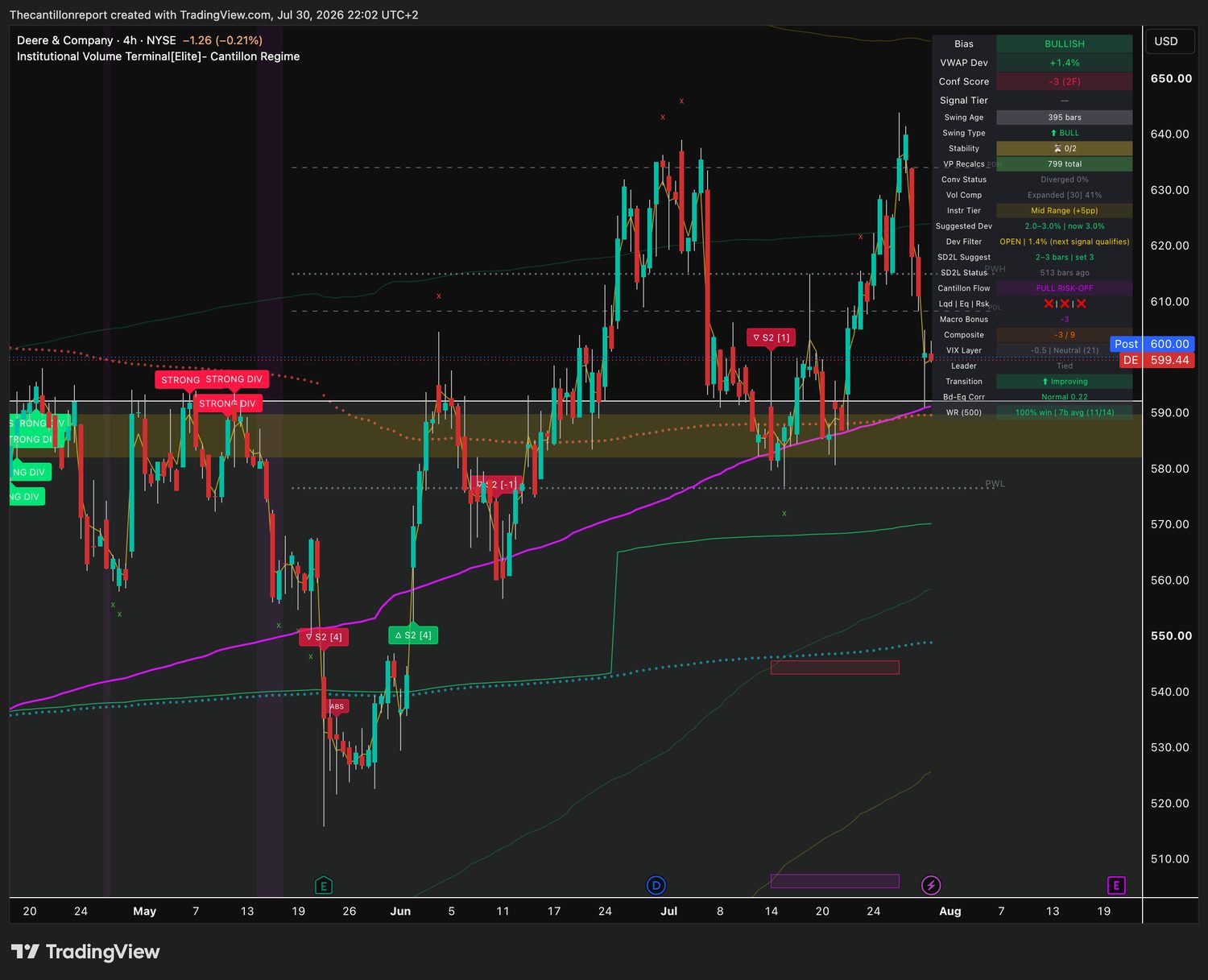Click the Aug label on the time axis
This screenshot has width=1208, height=980.
[950, 911]
